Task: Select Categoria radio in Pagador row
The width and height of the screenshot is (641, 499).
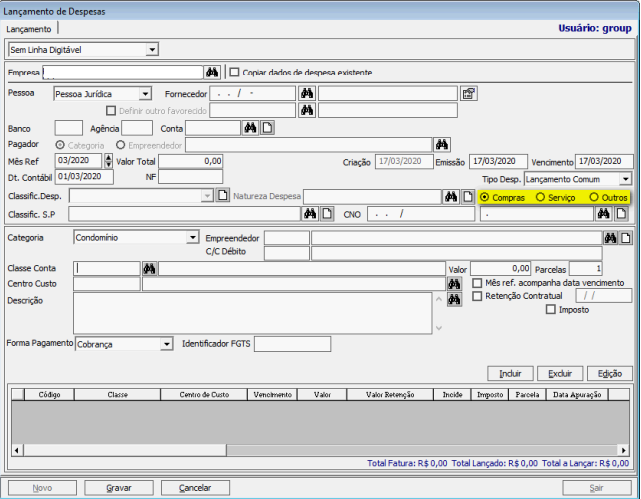Action: (x=60, y=145)
